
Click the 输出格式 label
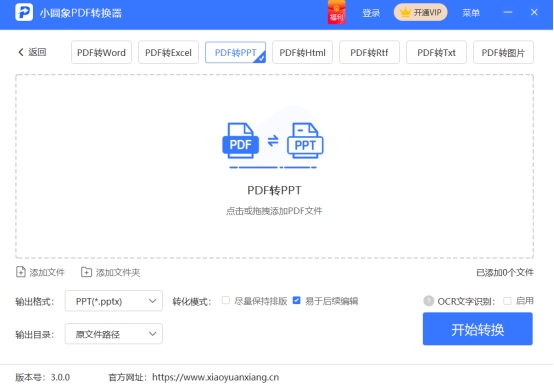(34, 301)
